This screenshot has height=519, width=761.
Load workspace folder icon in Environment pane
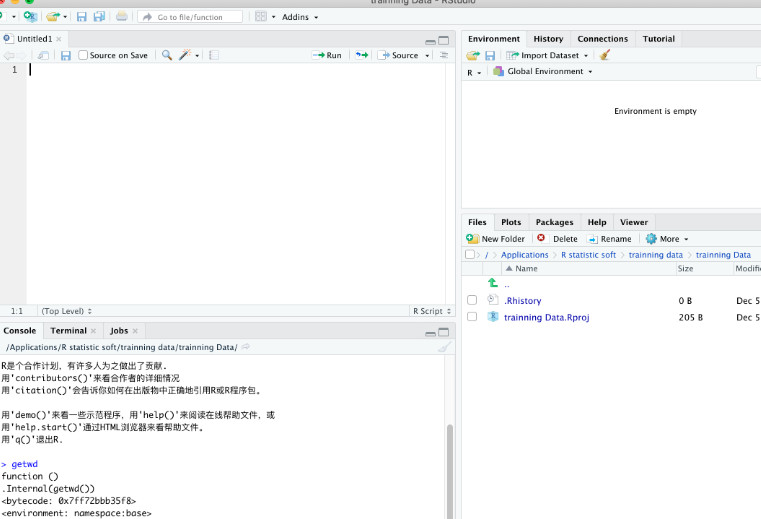click(x=473, y=55)
